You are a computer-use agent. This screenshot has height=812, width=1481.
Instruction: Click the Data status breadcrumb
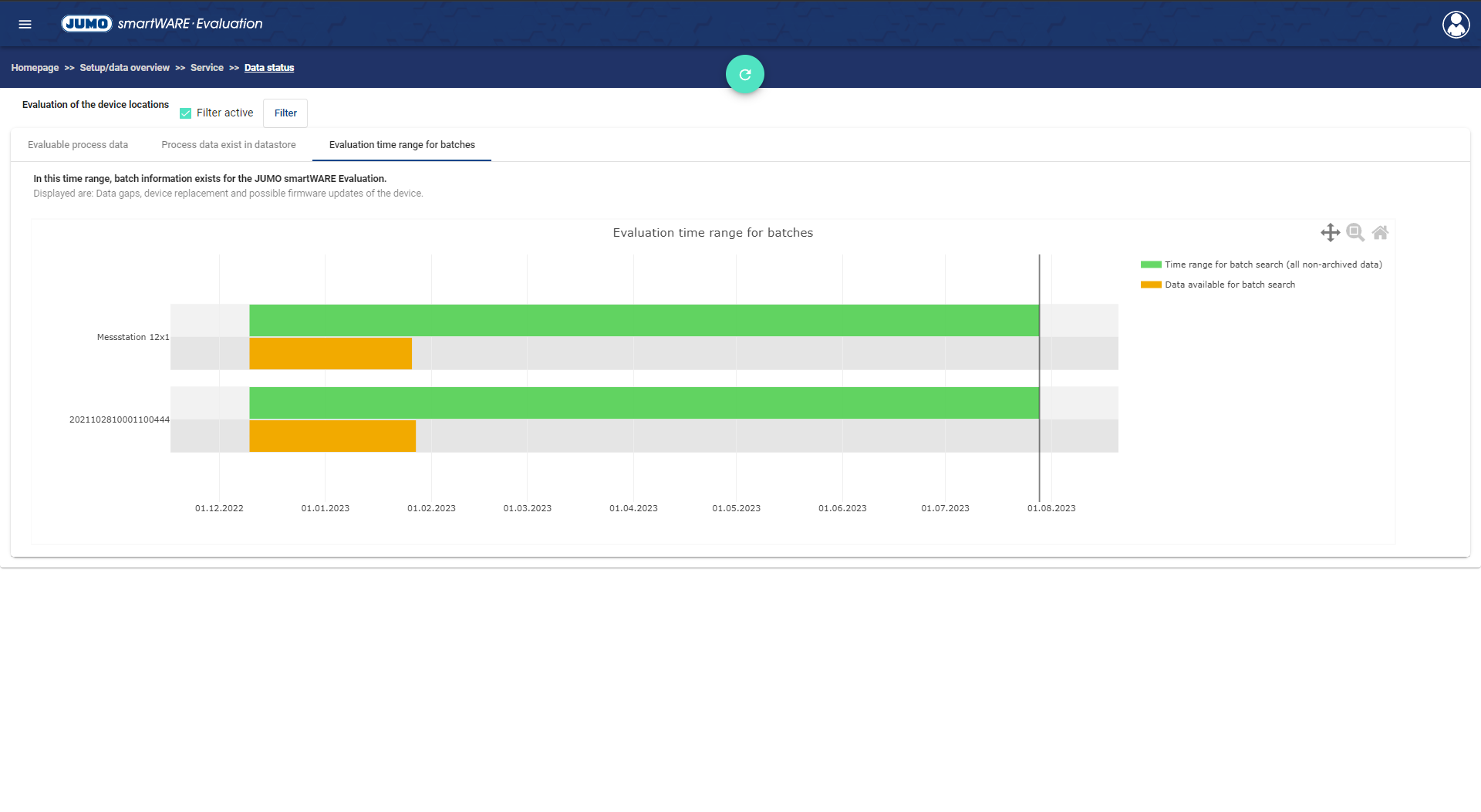coord(269,68)
